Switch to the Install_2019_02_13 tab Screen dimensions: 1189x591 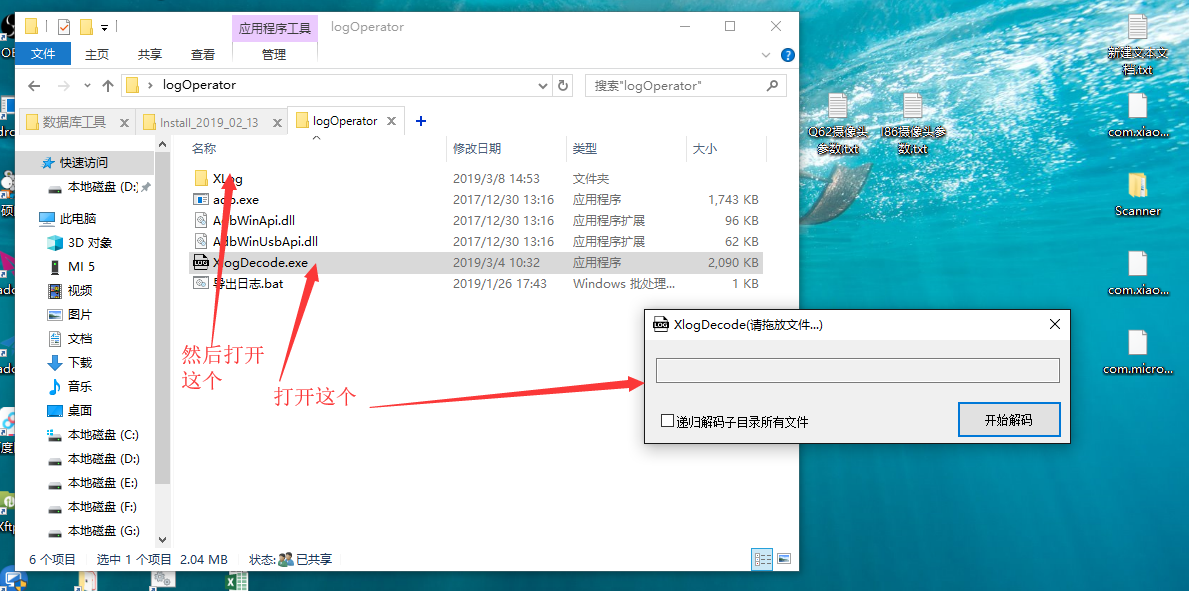208,122
